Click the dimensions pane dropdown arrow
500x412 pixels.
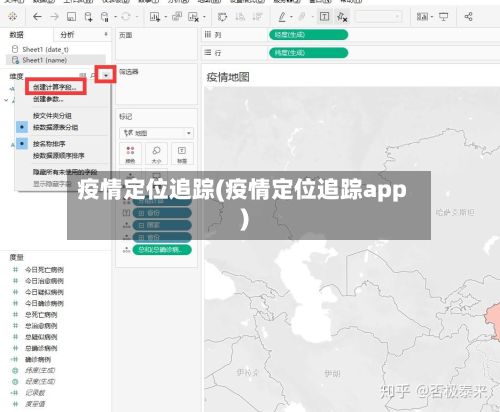[106, 75]
